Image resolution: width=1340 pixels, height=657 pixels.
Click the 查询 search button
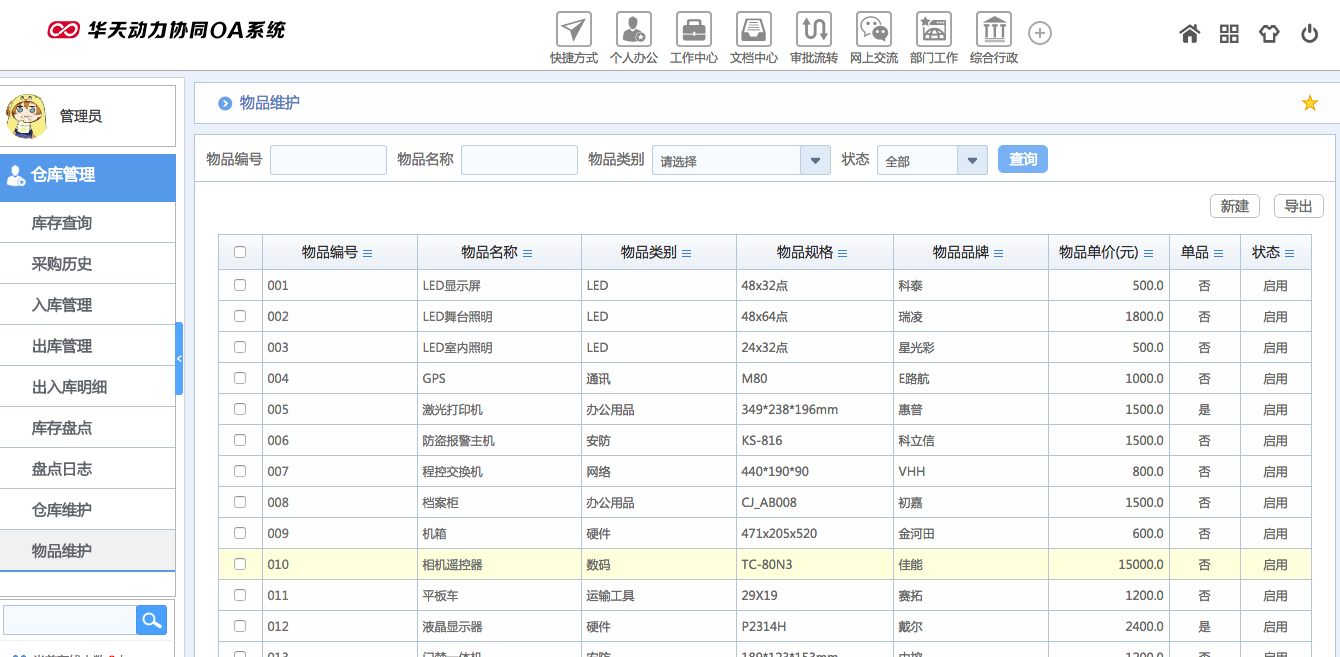pos(1022,159)
